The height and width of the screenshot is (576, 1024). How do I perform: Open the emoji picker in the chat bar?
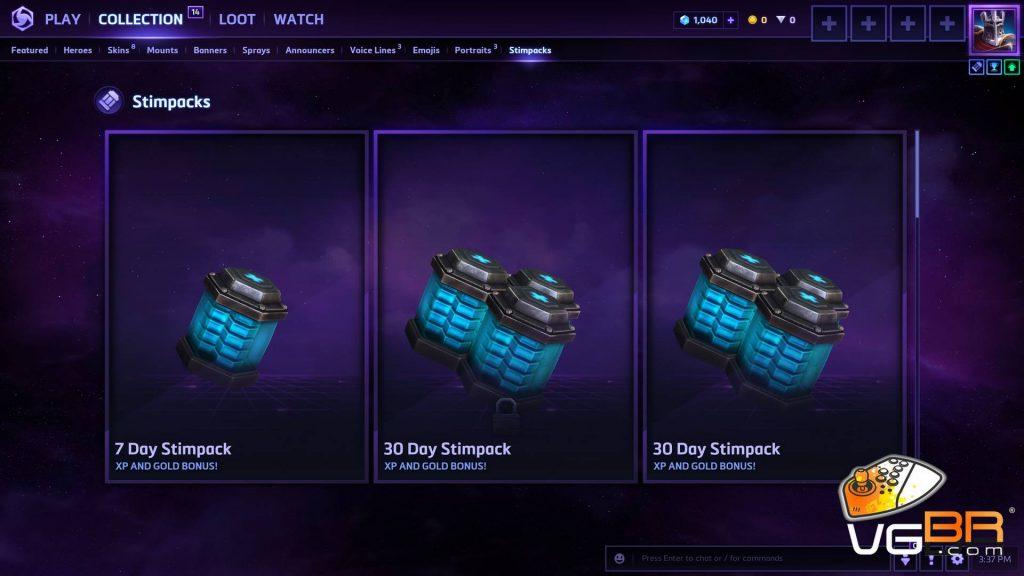619,558
